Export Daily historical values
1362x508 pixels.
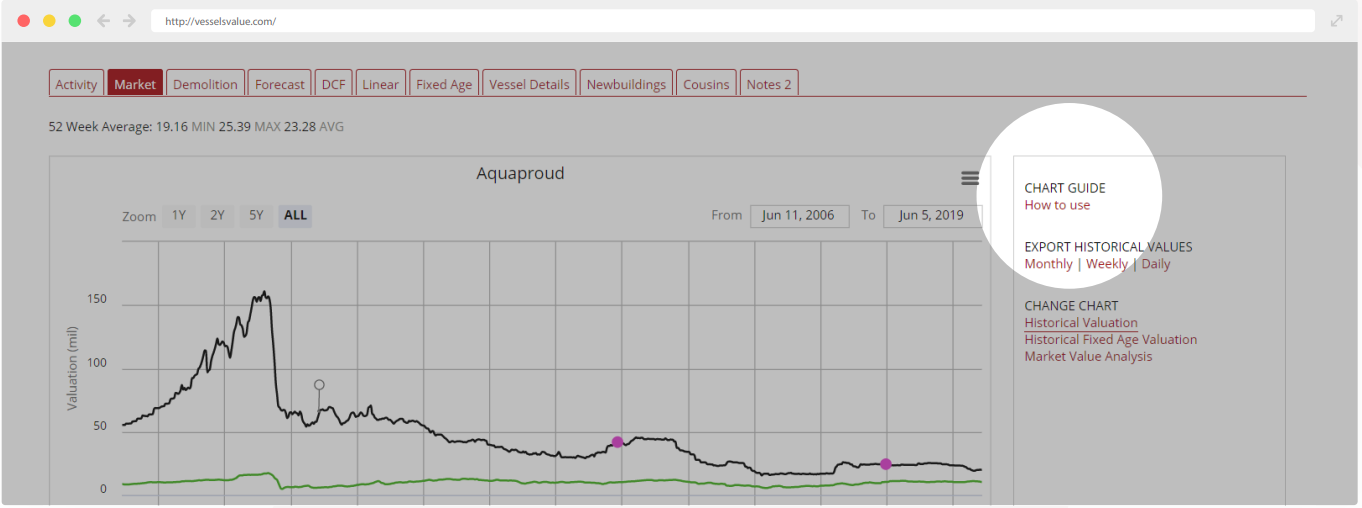[1155, 264]
